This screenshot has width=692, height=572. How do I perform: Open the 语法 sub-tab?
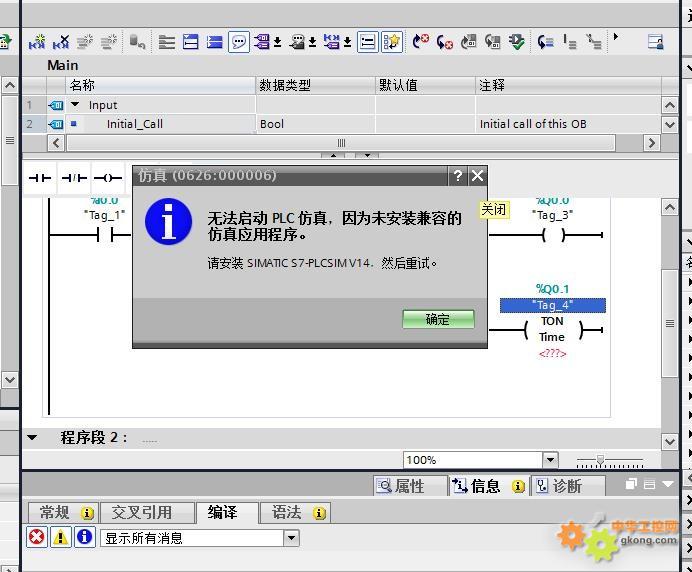tap(294, 512)
